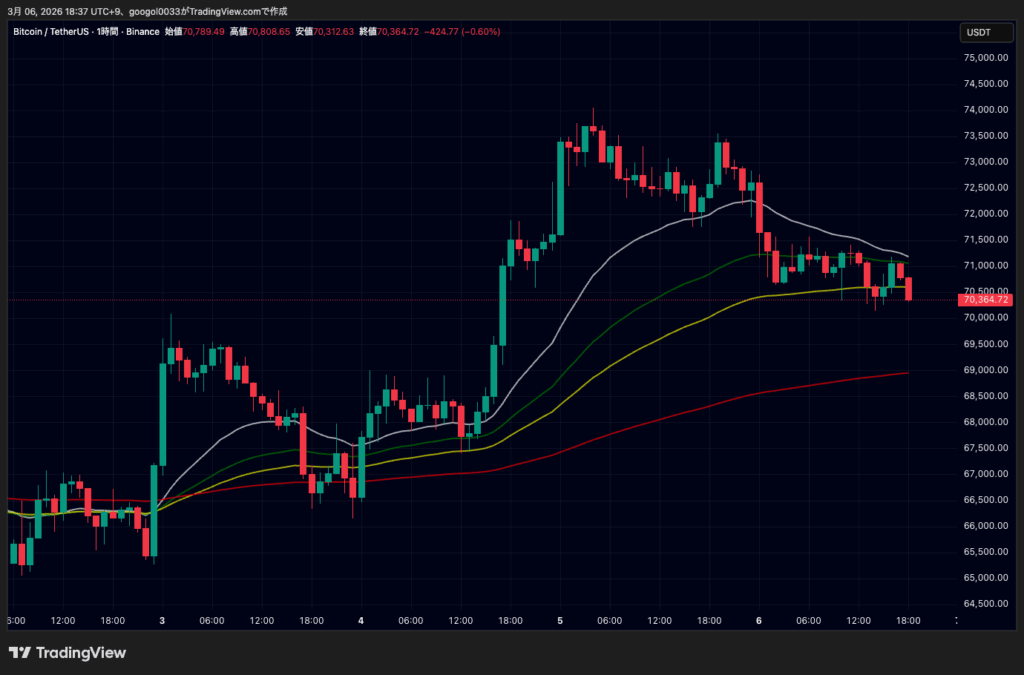Click the 69,000.00 price axis label

pyautogui.click(x=985, y=370)
